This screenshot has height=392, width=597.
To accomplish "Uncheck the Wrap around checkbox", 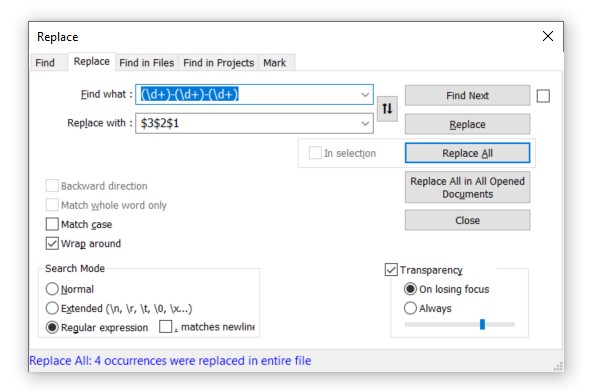I will pos(52,243).
